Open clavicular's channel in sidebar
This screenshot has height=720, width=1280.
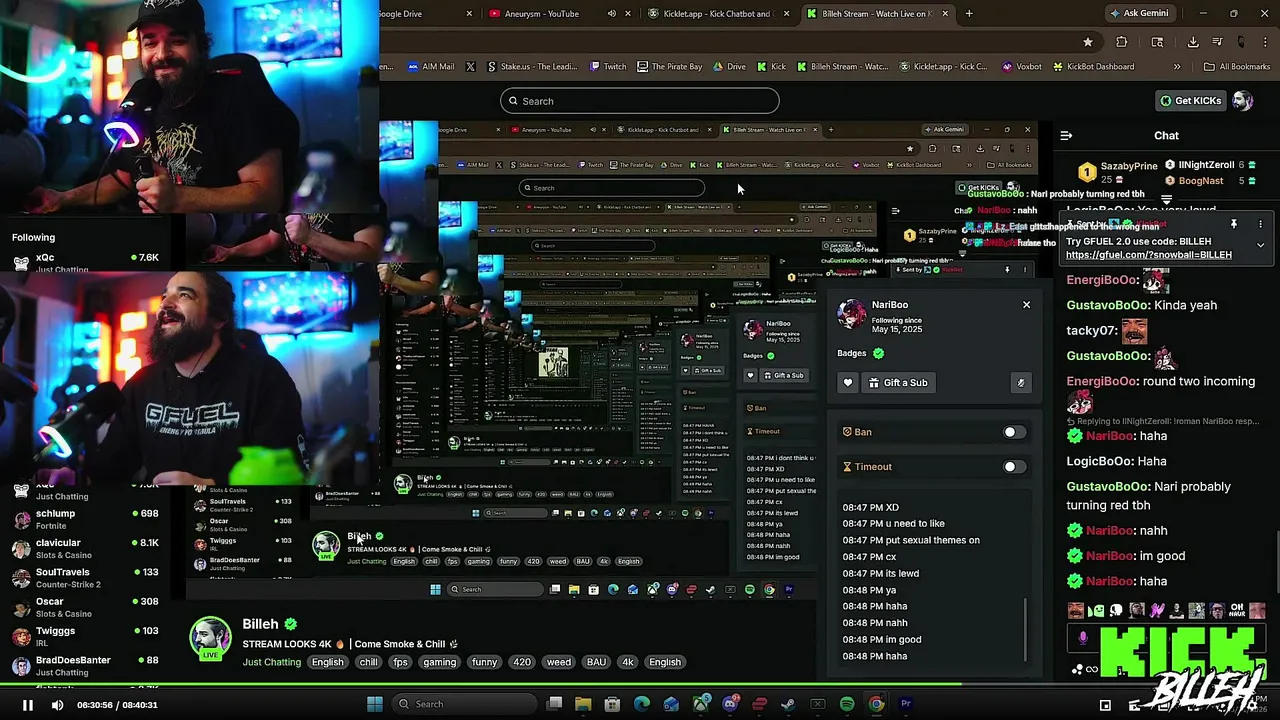pyautogui.click(x=85, y=549)
